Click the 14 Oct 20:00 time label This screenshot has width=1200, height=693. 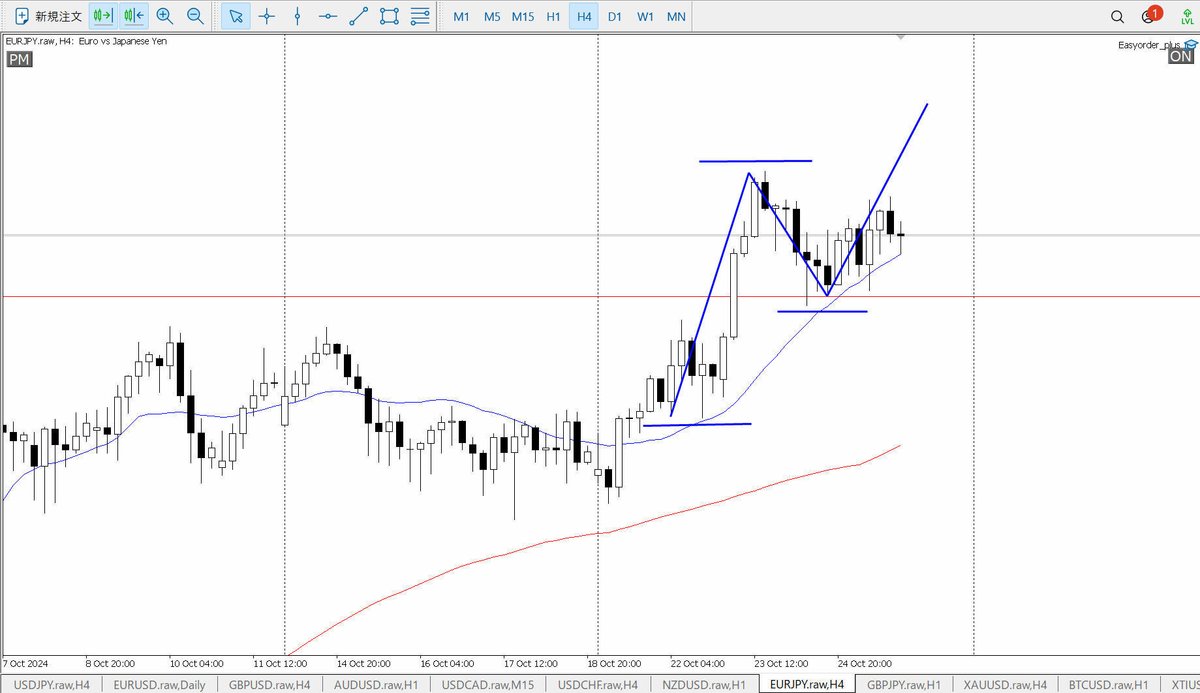point(364,663)
